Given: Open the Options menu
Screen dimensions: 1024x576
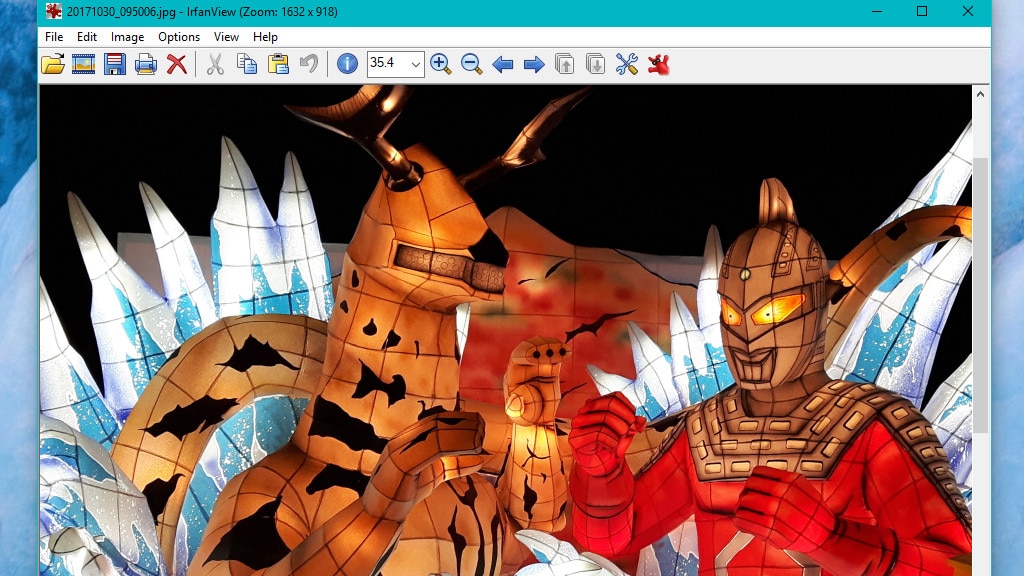Looking at the screenshot, I should (x=179, y=37).
